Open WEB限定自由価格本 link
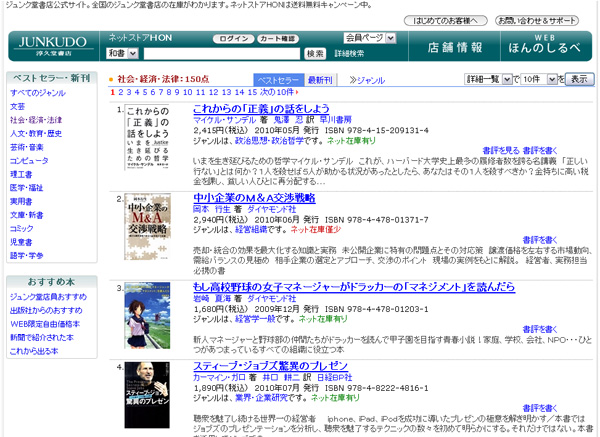The image size is (600, 437). tap(45, 324)
